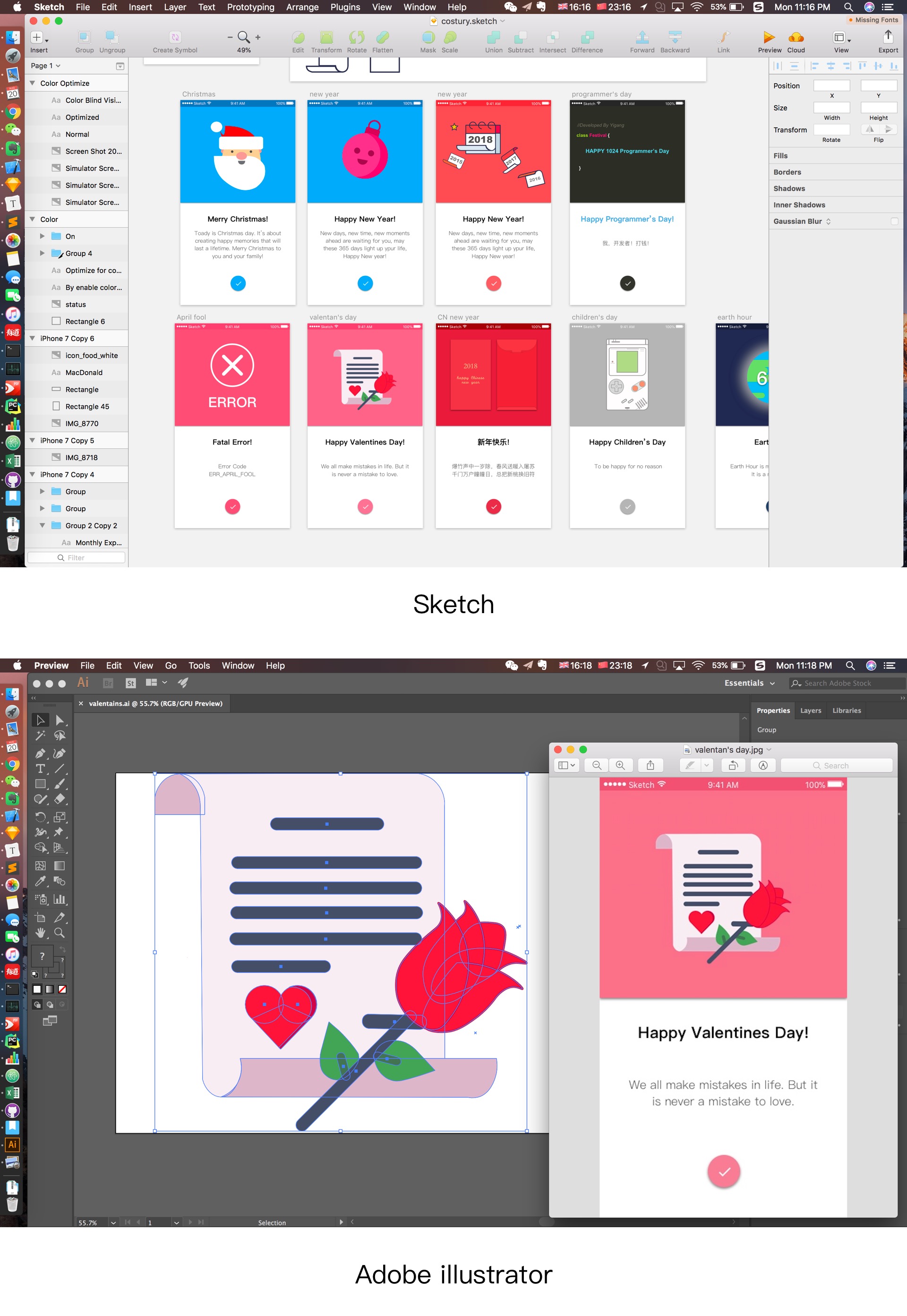Image resolution: width=907 pixels, height=1316 pixels.
Task: Collapse the iPhone 7 Copy 5 artboard
Action: pos(33,440)
